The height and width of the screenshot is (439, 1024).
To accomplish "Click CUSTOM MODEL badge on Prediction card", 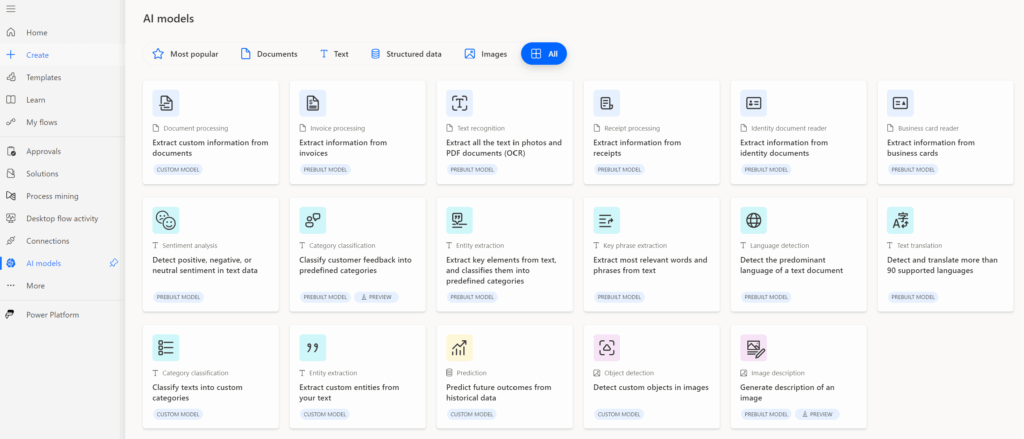I will pos(472,414).
